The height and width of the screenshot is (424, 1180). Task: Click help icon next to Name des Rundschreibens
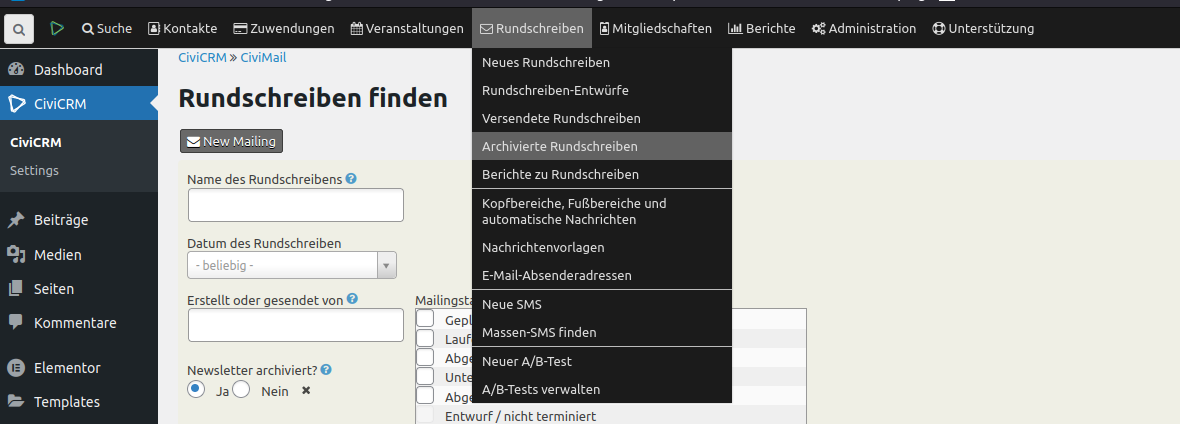(351, 179)
